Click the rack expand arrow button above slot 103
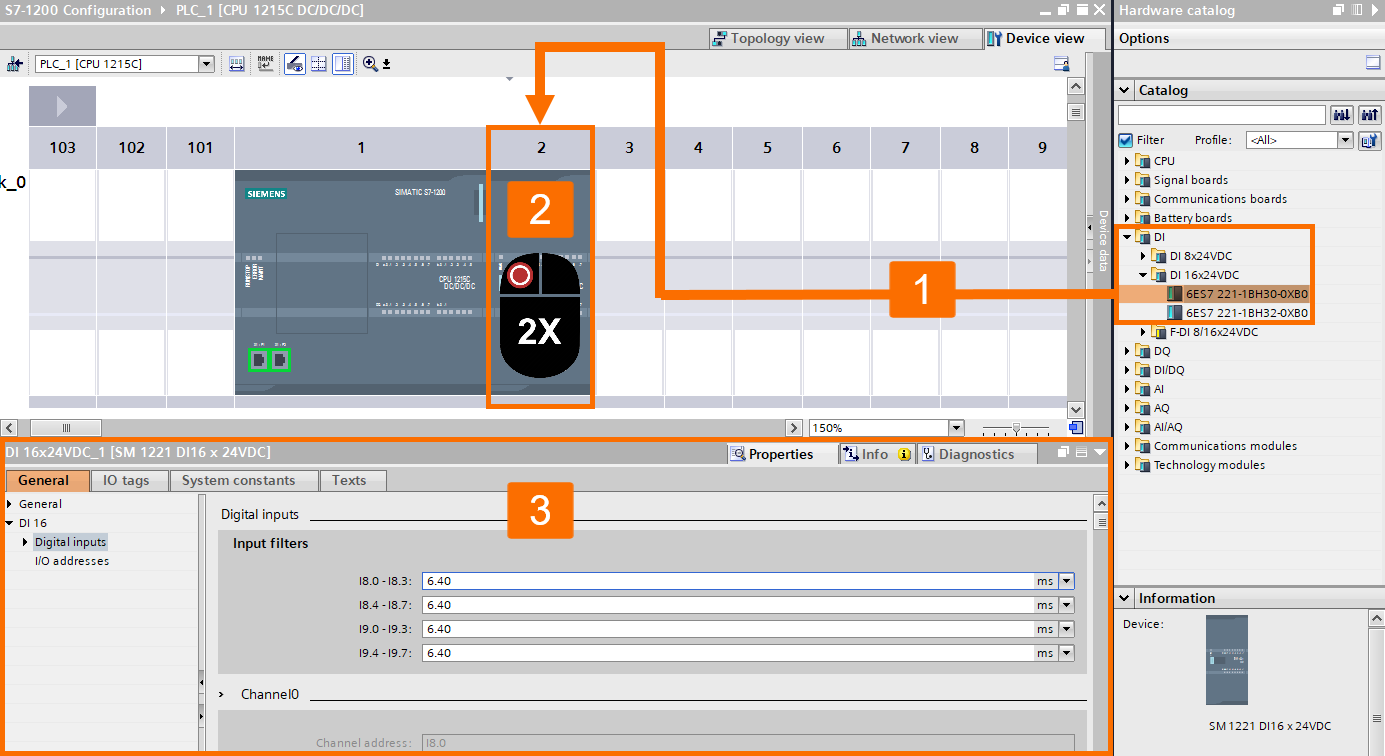1385x756 pixels. point(62,106)
